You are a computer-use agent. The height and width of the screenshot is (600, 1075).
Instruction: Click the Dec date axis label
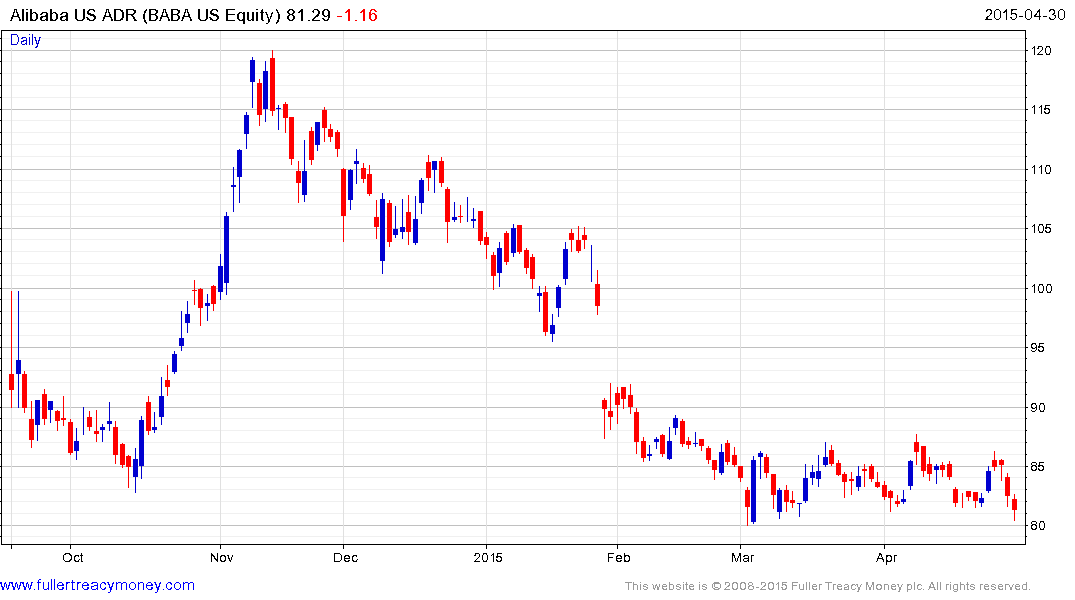[x=346, y=557]
